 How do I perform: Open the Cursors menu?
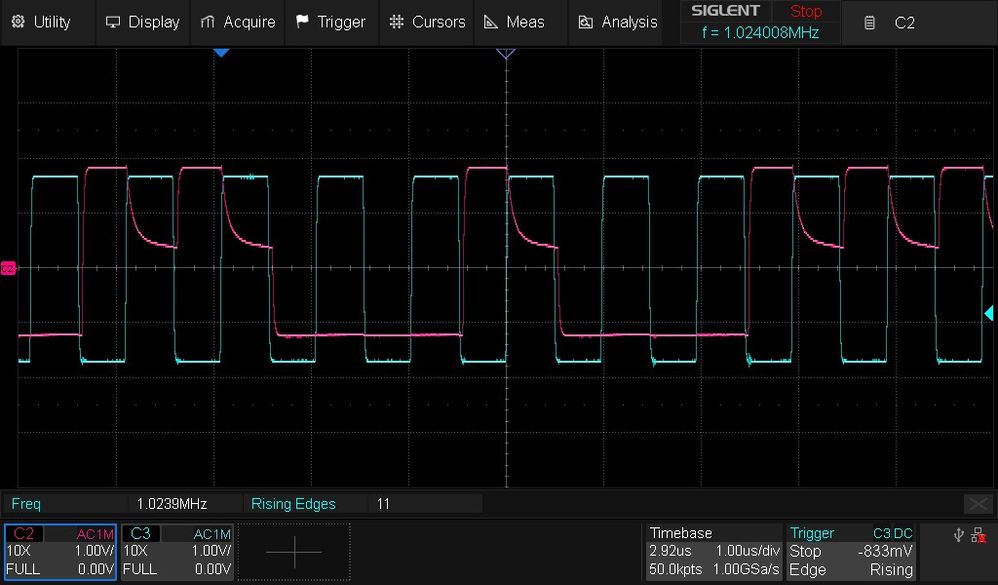tap(427, 22)
